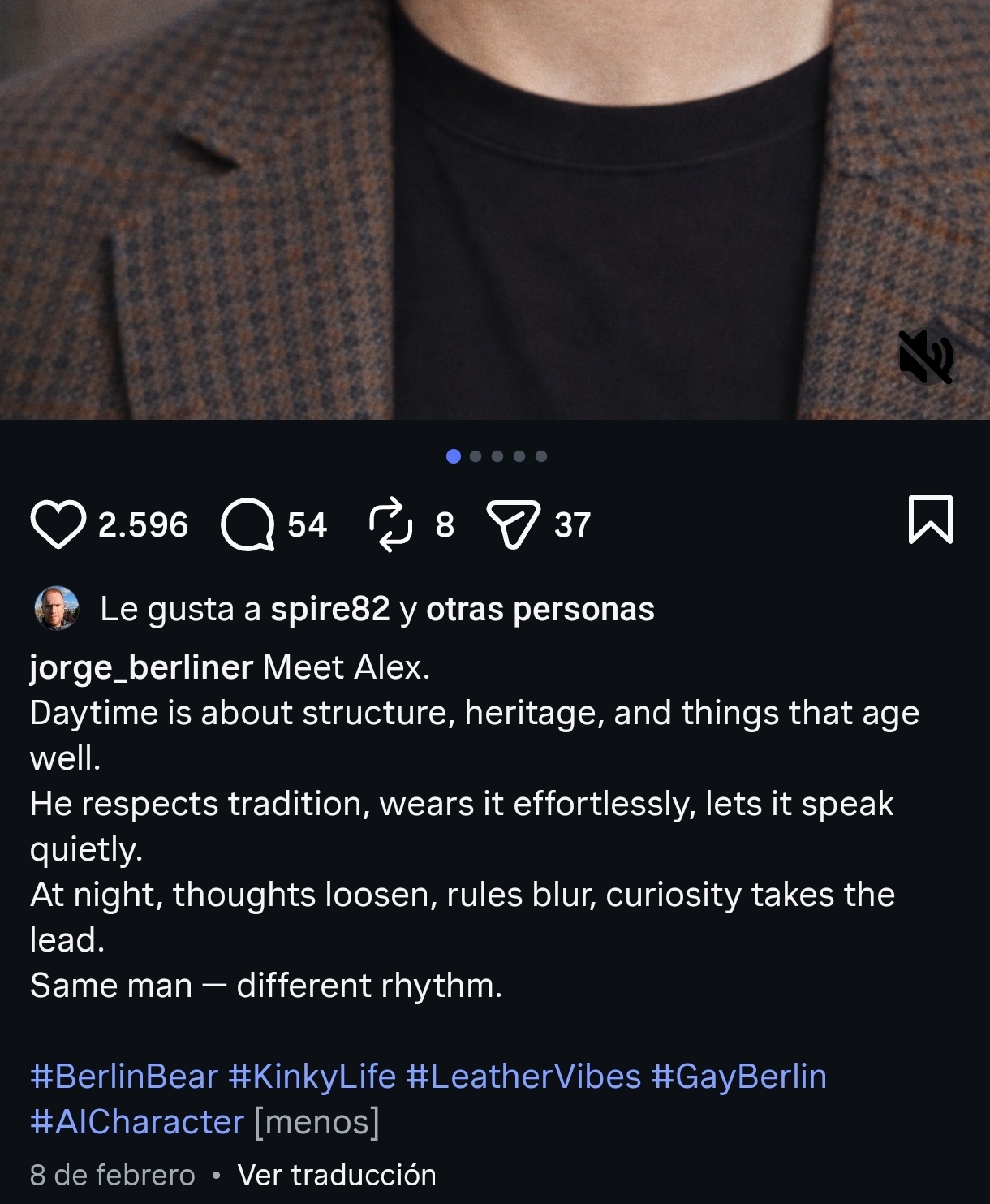Like the post with the heart icon
Viewport: 990px width, 1204px height.
pos(58,524)
